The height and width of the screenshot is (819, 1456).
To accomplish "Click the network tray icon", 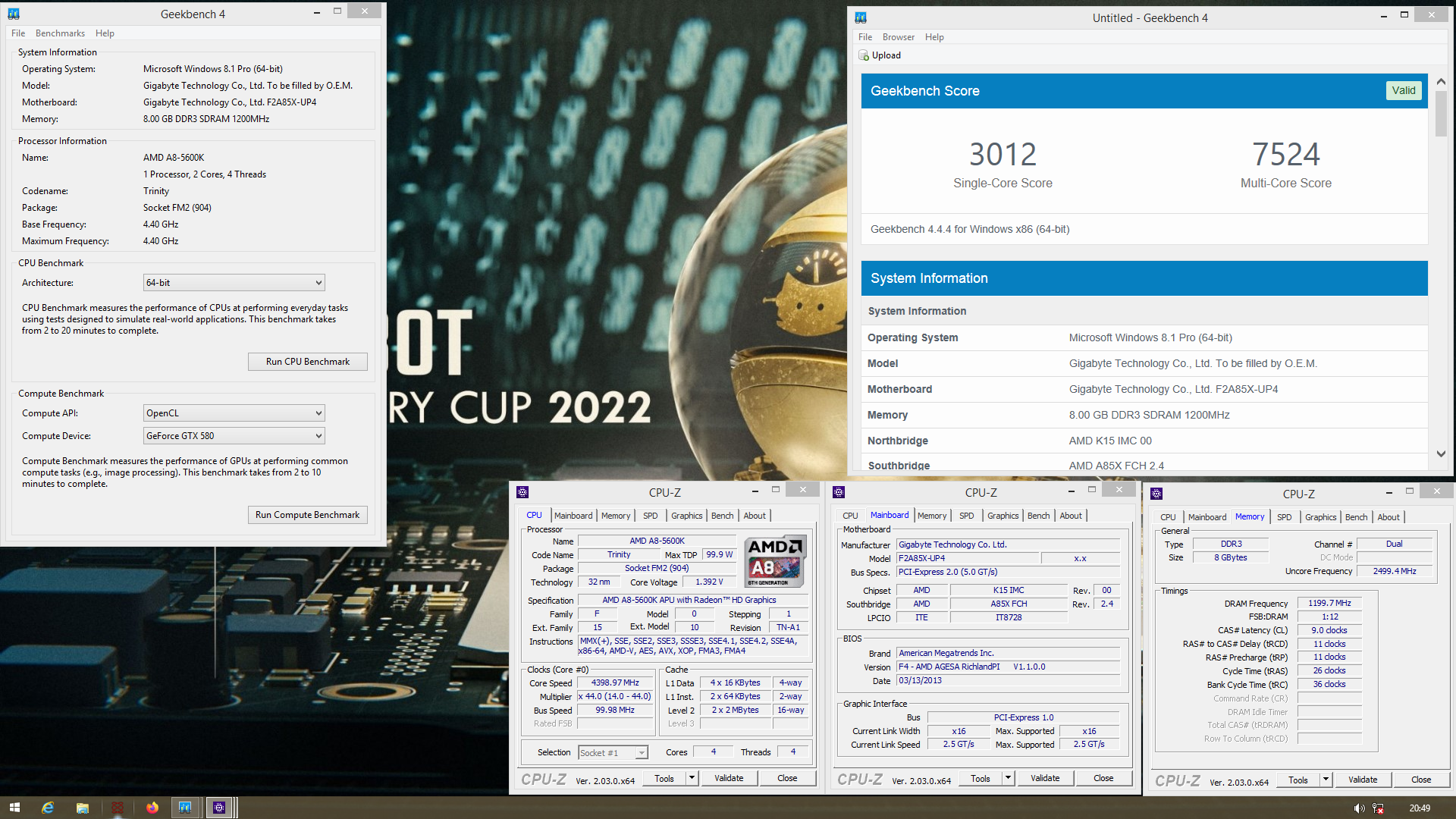I will click(x=1379, y=808).
